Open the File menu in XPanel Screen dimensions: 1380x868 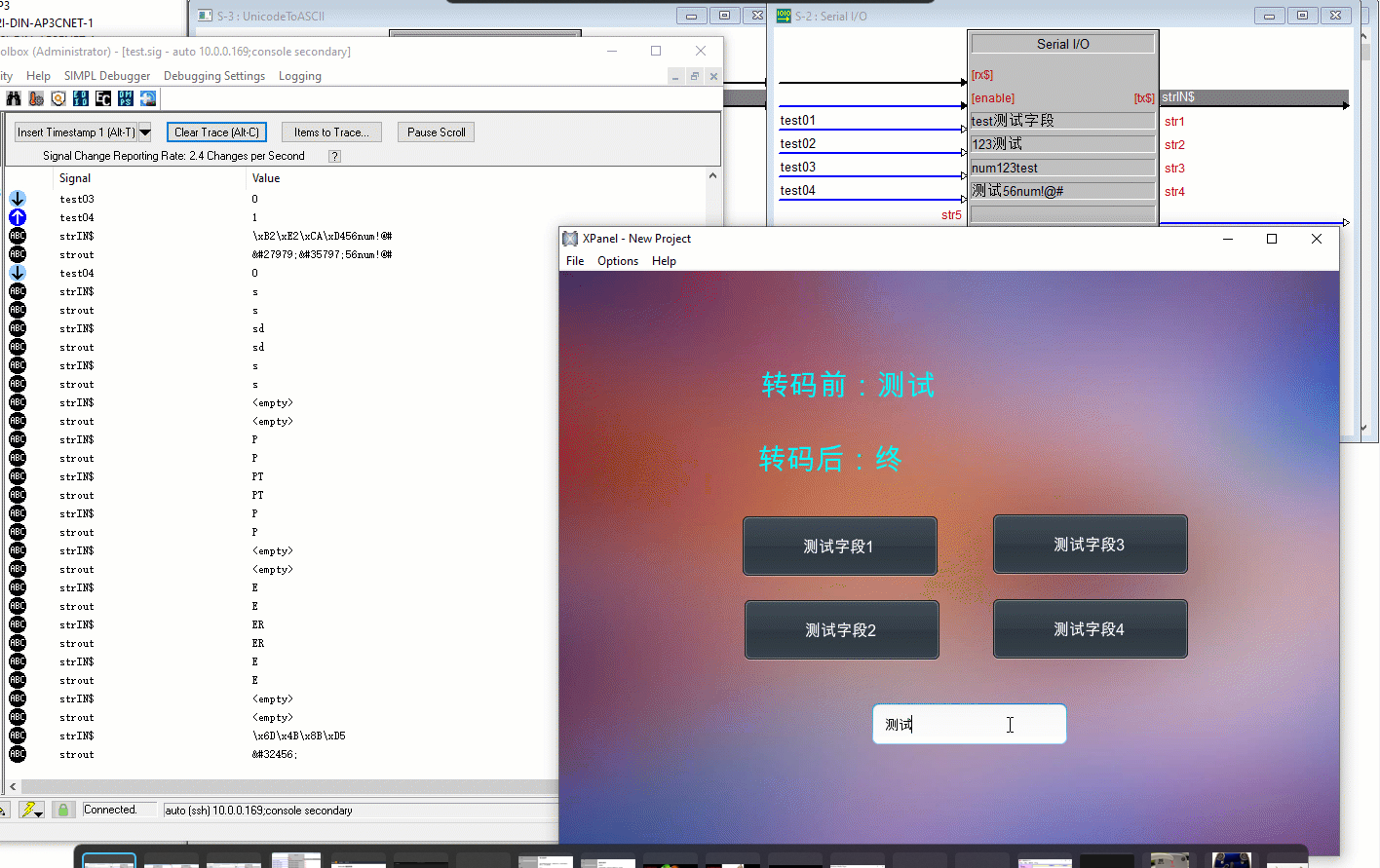[x=575, y=260]
